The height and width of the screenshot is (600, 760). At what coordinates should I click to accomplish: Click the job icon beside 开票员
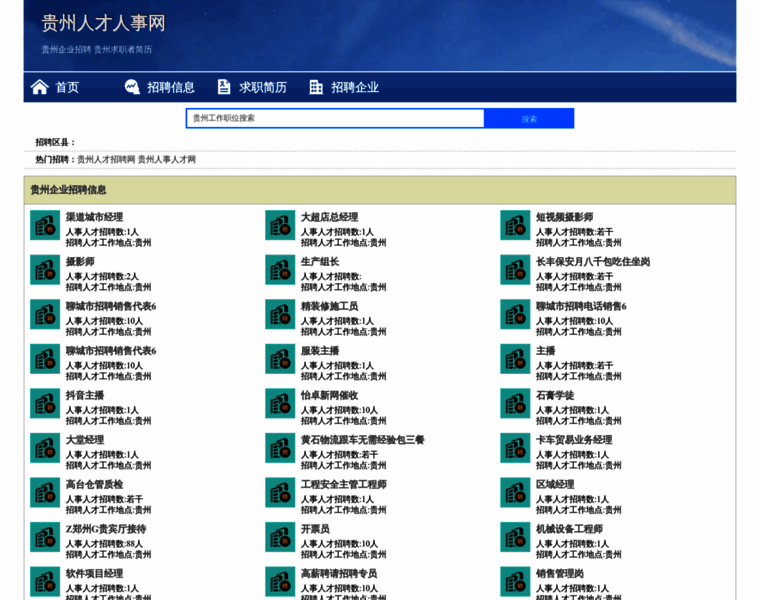tap(280, 537)
